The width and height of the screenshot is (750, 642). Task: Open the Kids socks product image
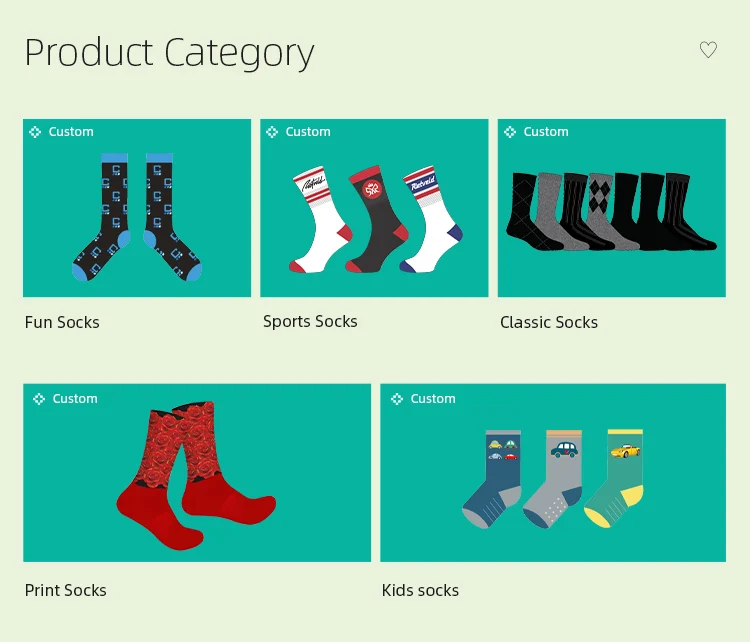[x=553, y=480]
